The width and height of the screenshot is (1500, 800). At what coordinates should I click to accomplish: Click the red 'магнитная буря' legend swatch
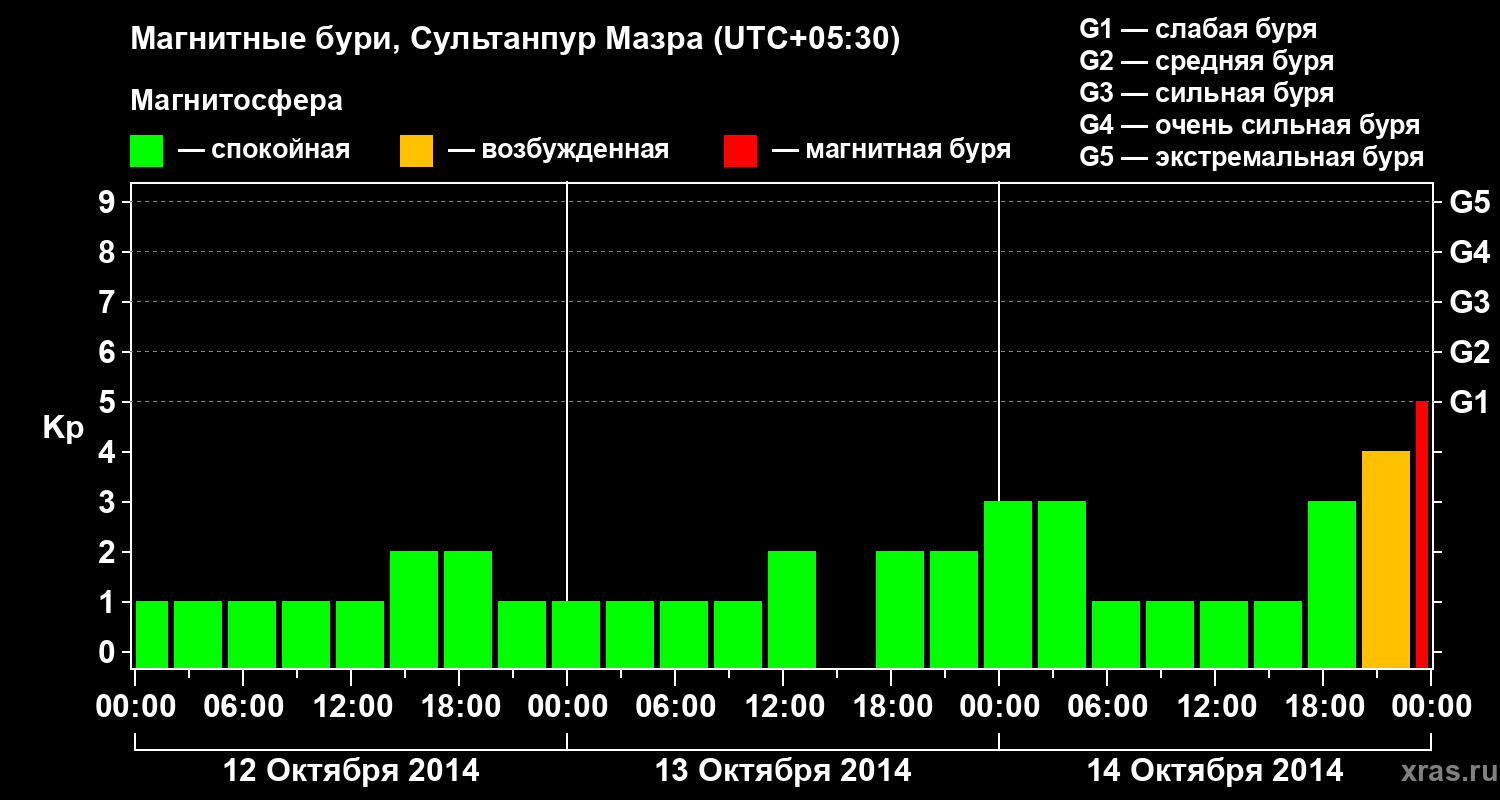point(741,151)
